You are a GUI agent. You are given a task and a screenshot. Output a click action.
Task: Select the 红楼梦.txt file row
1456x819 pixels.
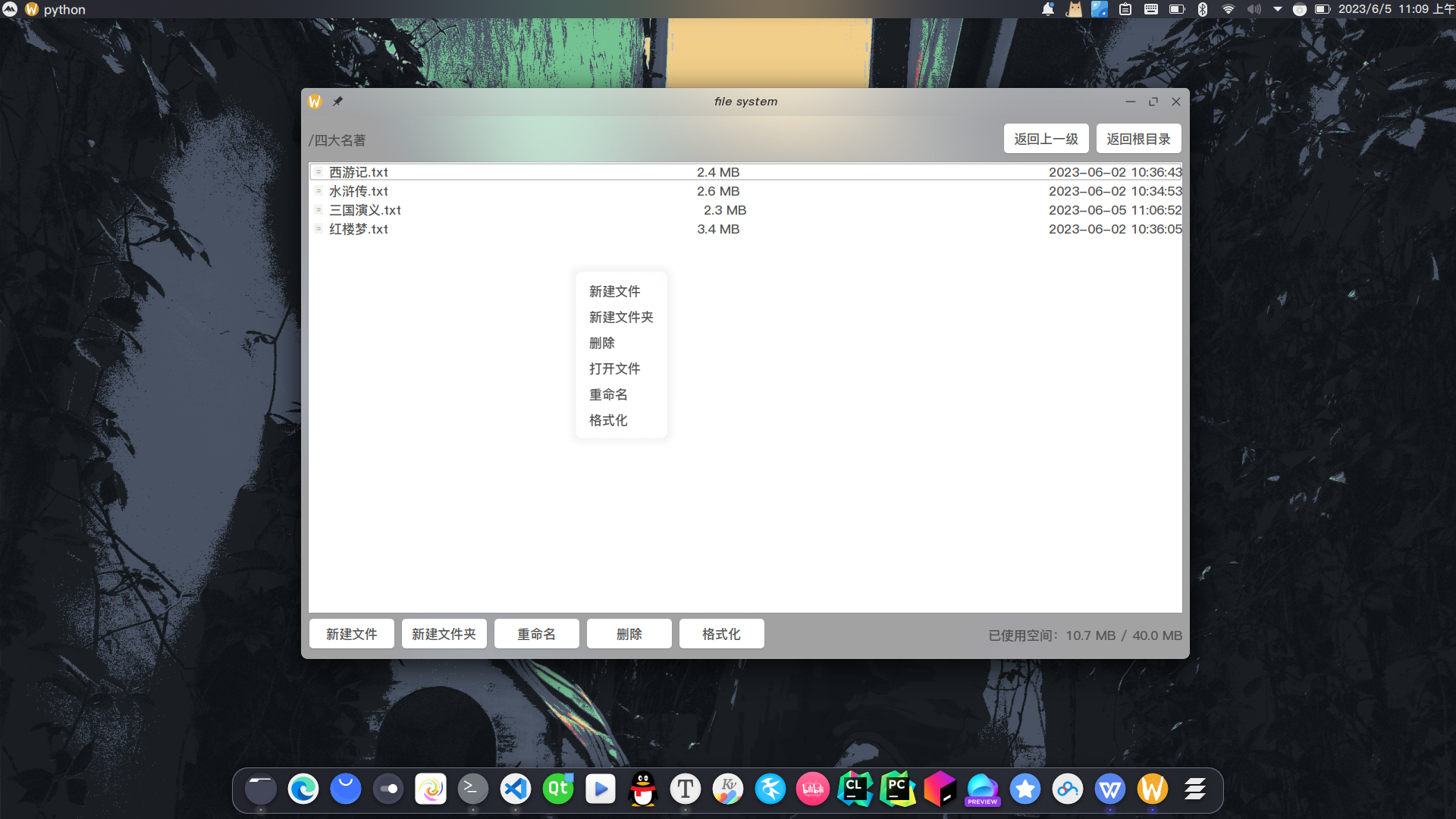pos(745,229)
